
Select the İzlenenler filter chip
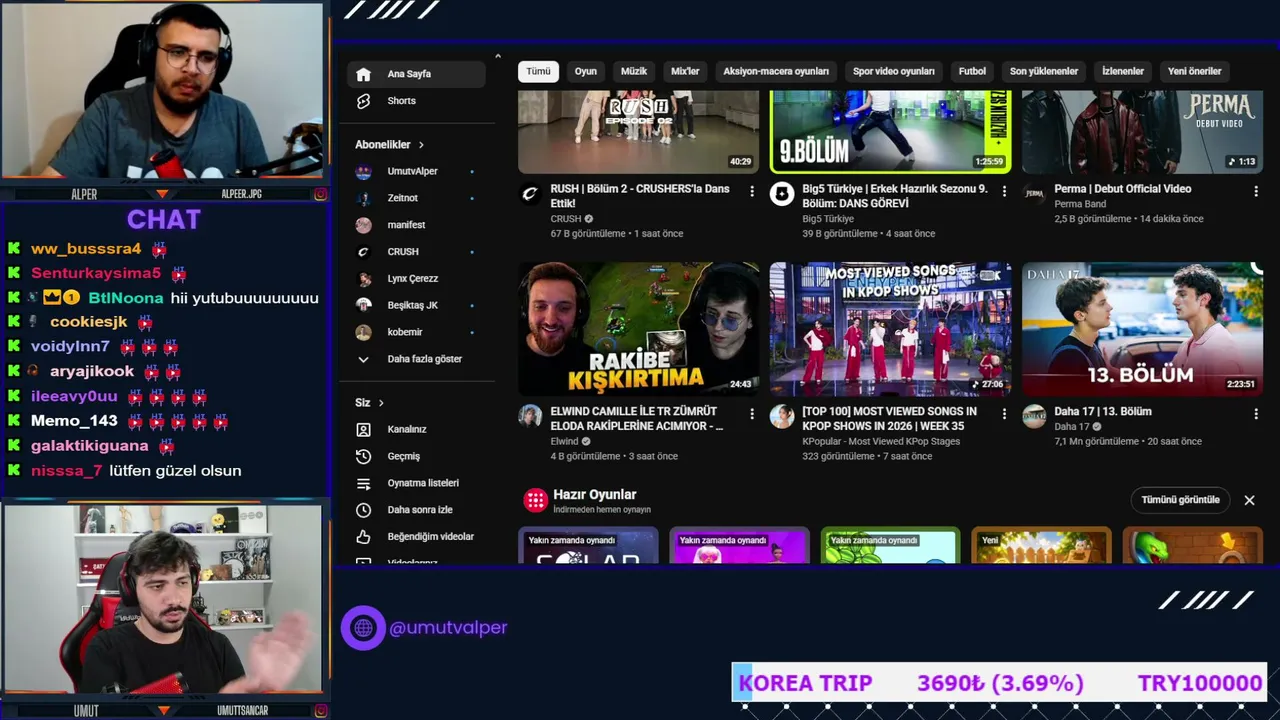(1123, 71)
